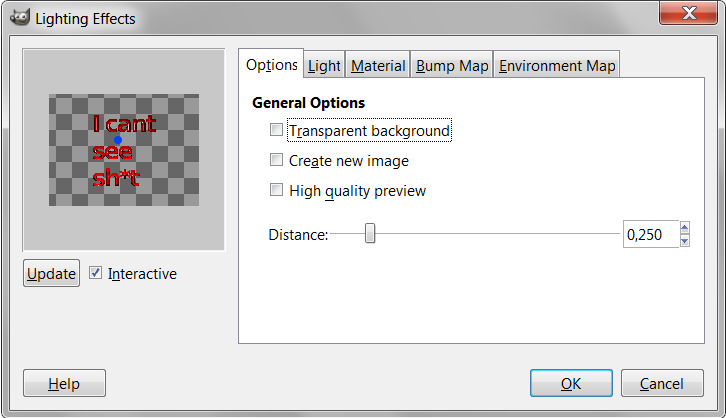Image resolution: width=726 pixels, height=418 pixels.
Task: Click the Distance value field 0,250
Action: point(651,234)
